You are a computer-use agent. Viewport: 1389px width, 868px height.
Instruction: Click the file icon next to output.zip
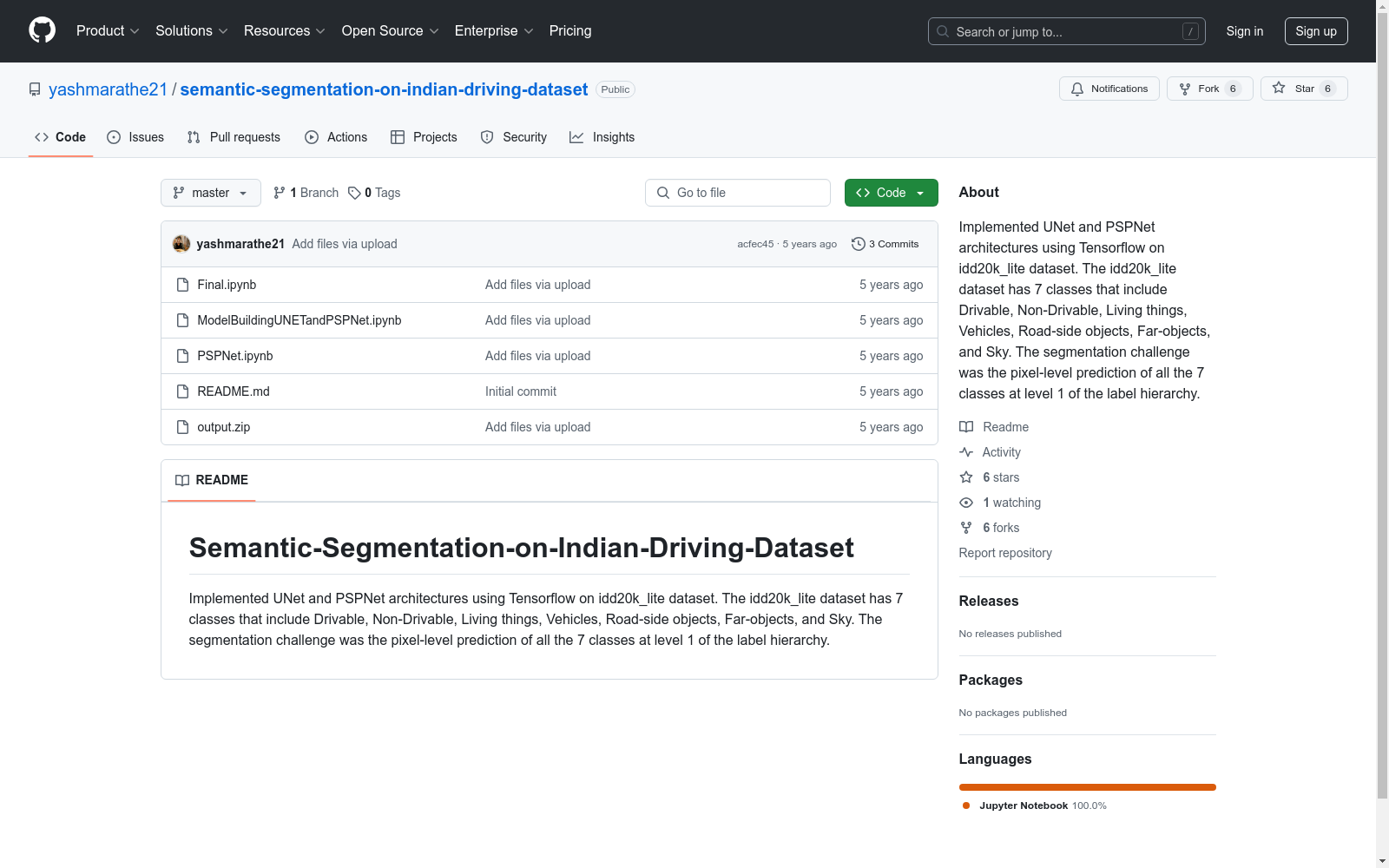(182, 427)
